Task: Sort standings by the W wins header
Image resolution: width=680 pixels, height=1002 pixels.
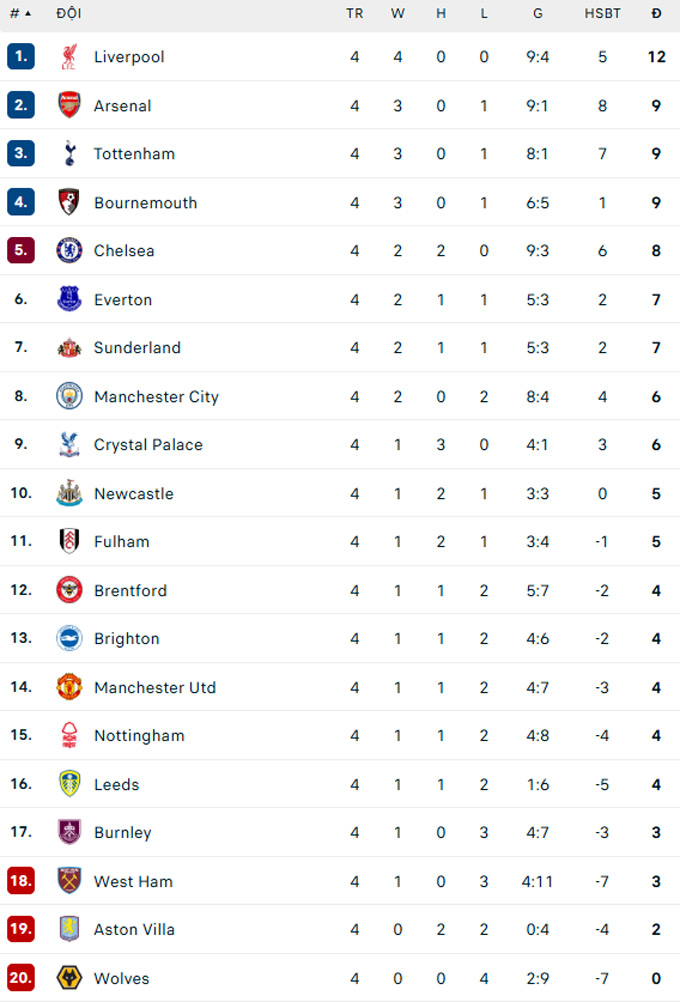Action: click(x=398, y=14)
